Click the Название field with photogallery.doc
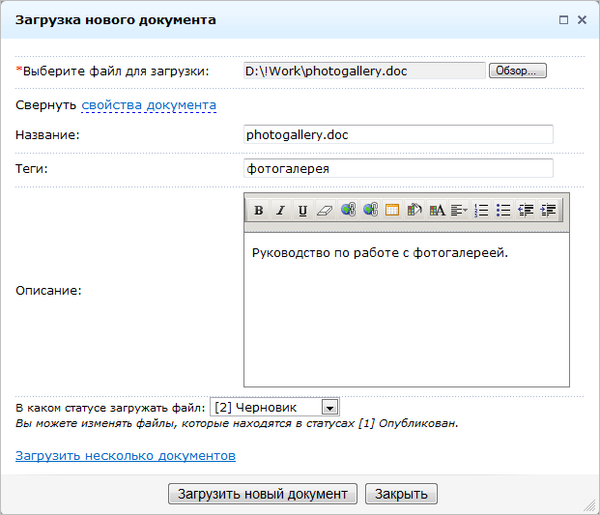 tap(398, 135)
